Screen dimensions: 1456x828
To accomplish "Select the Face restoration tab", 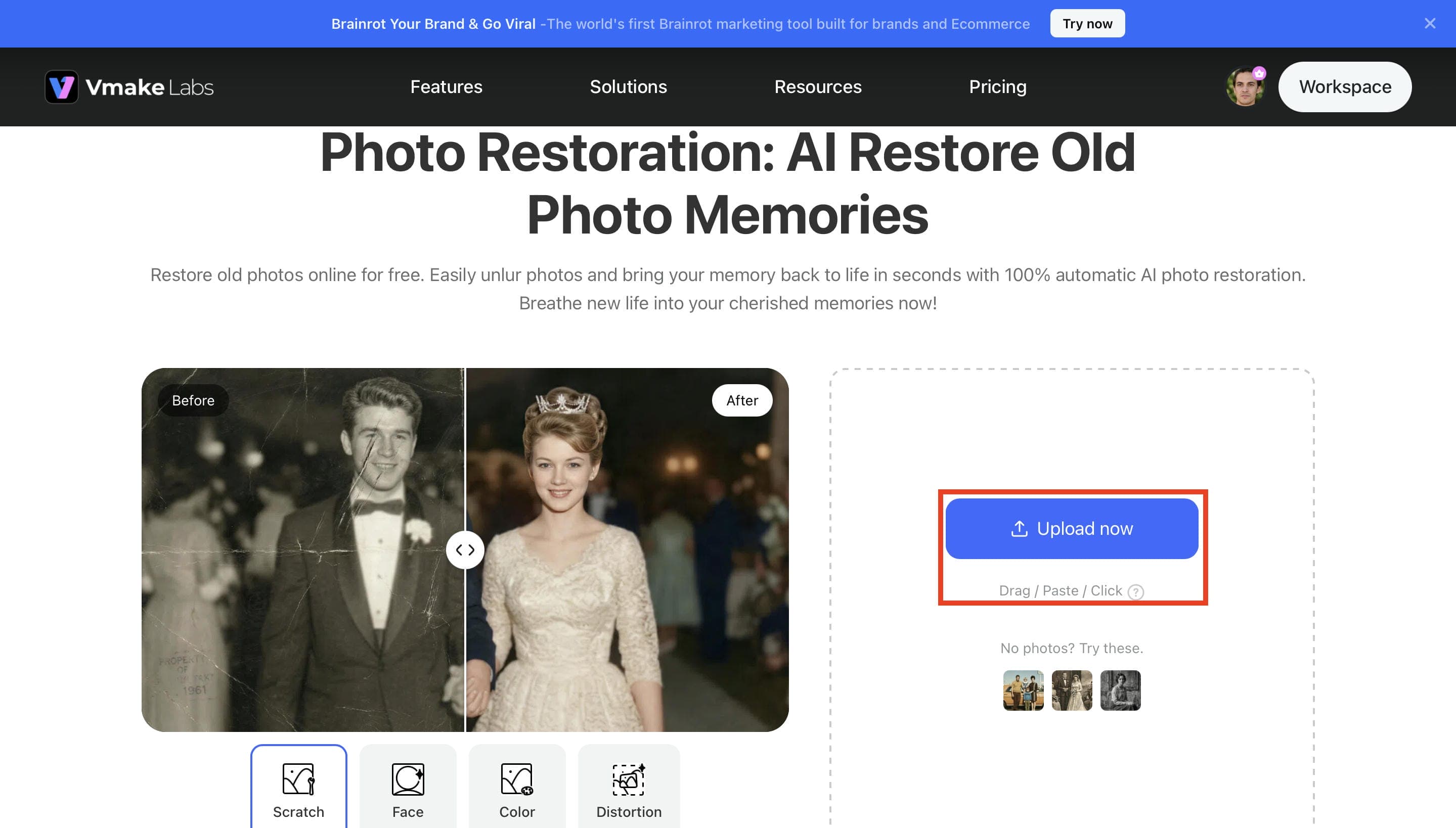I will (408, 787).
